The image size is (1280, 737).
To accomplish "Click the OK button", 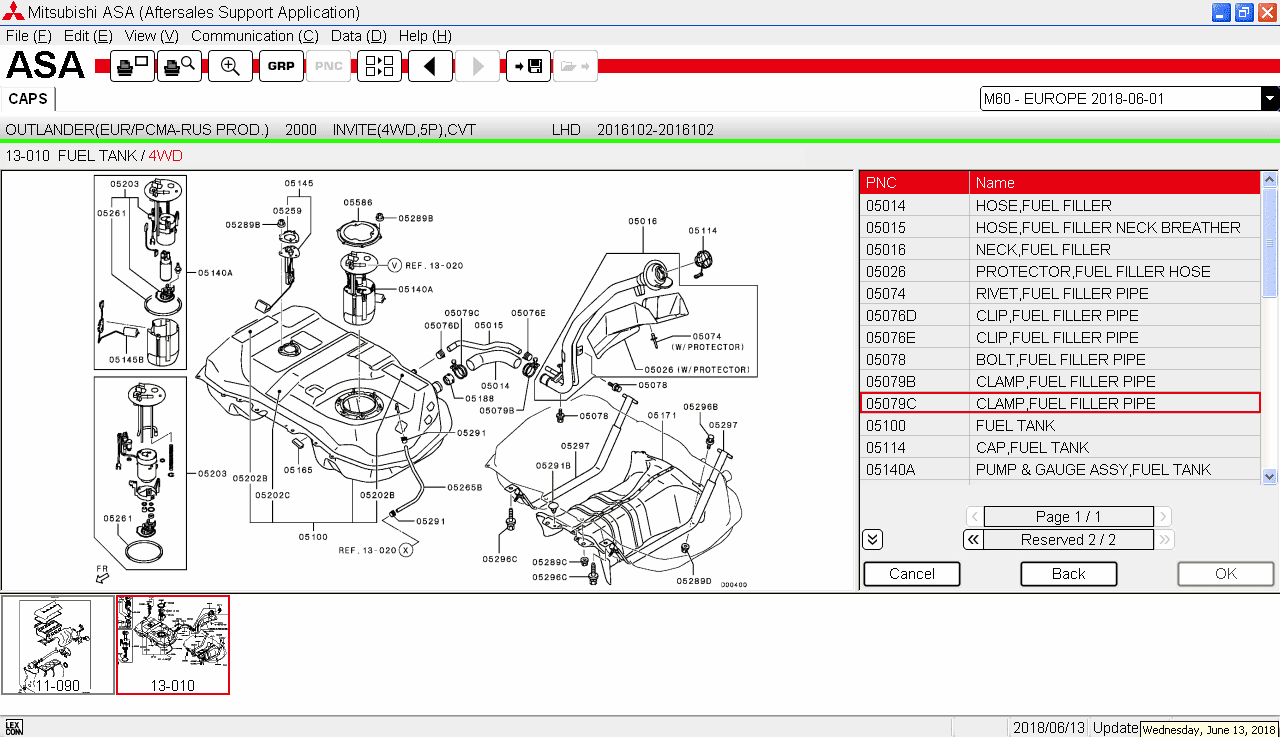I will coord(1226,574).
